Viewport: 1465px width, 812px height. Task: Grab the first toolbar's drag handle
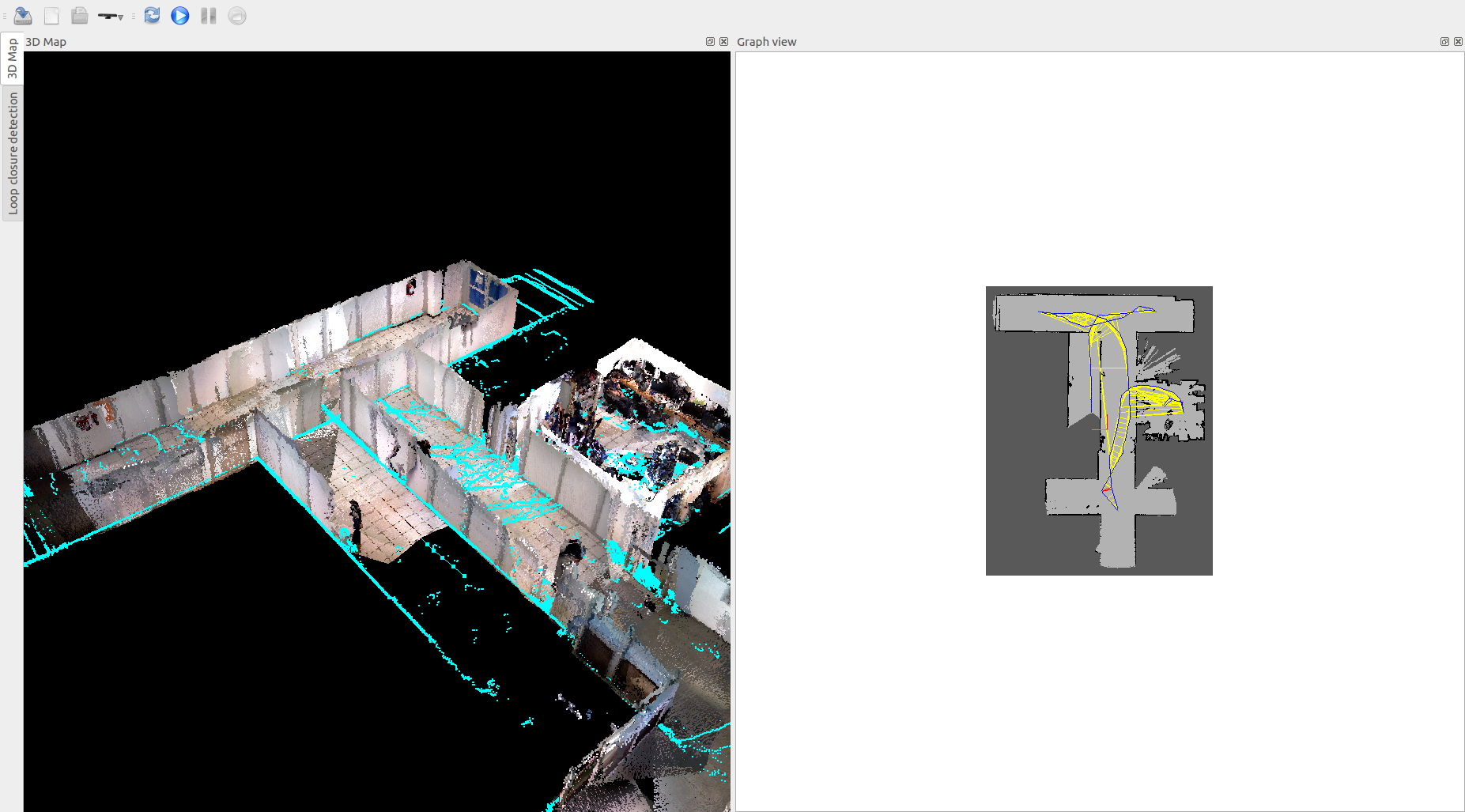coord(5,16)
